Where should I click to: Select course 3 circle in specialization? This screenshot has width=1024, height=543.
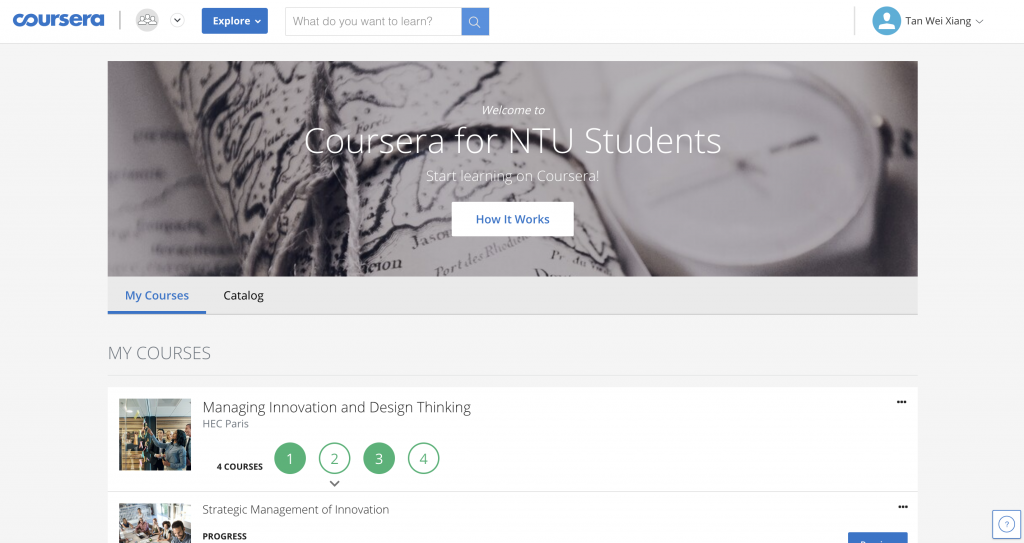379,459
